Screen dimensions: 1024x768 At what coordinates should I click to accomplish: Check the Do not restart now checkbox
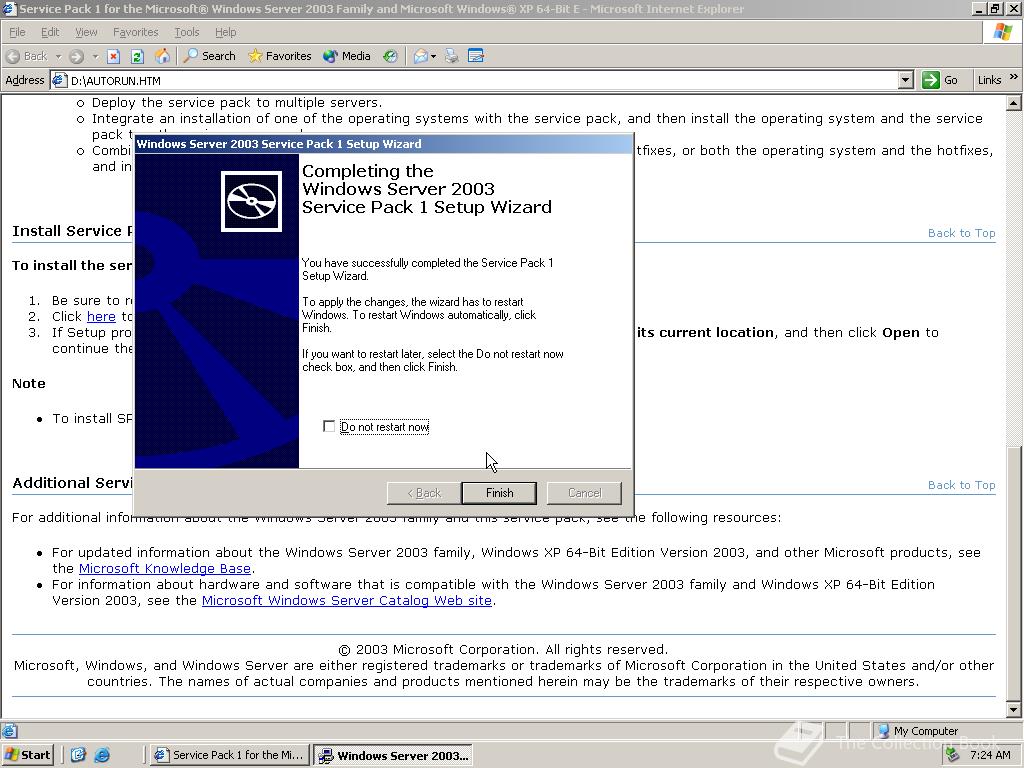[329, 426]
